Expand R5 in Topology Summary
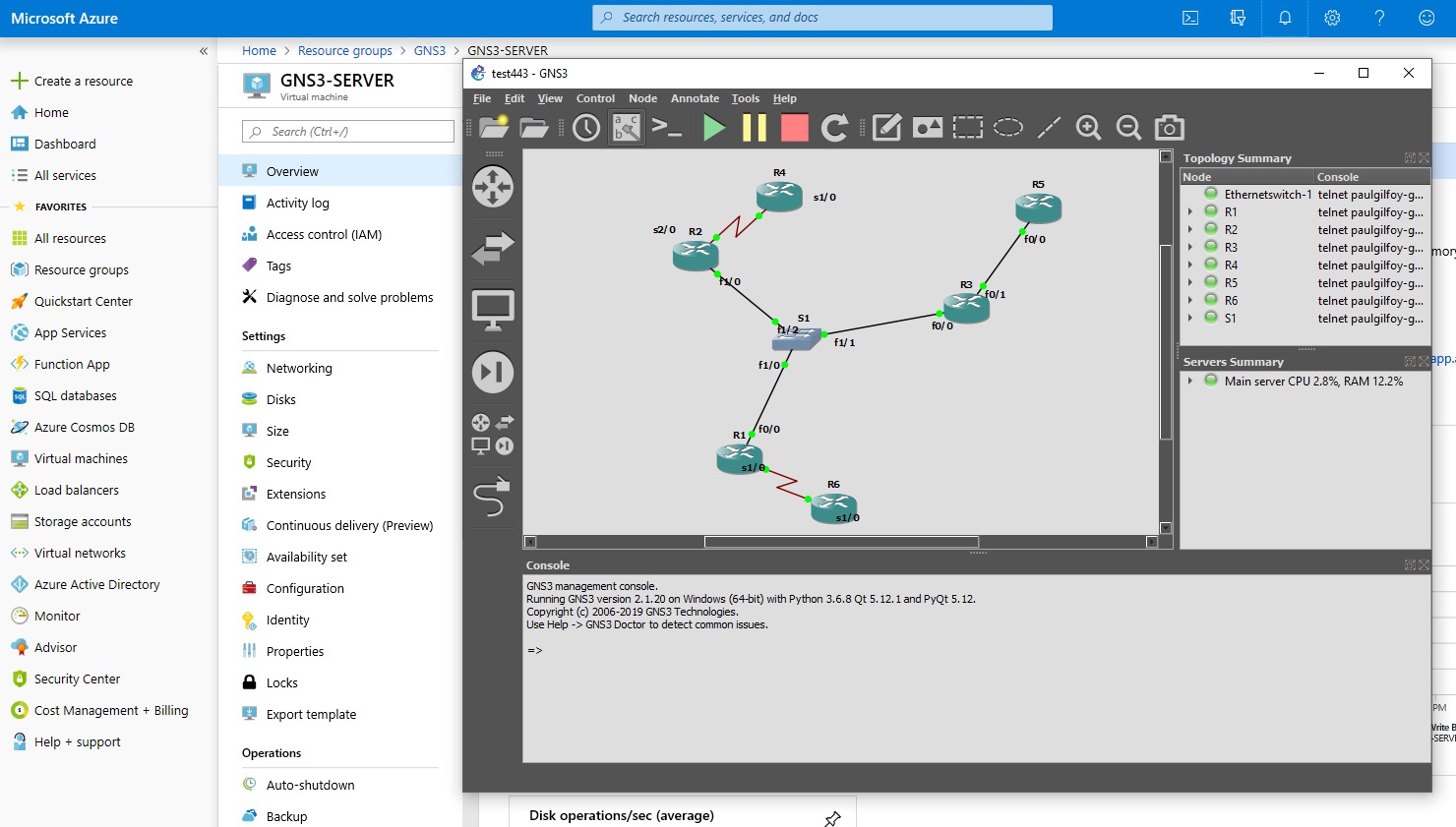The width and height of the screenshot is (1456, 827). [1190, 282]
